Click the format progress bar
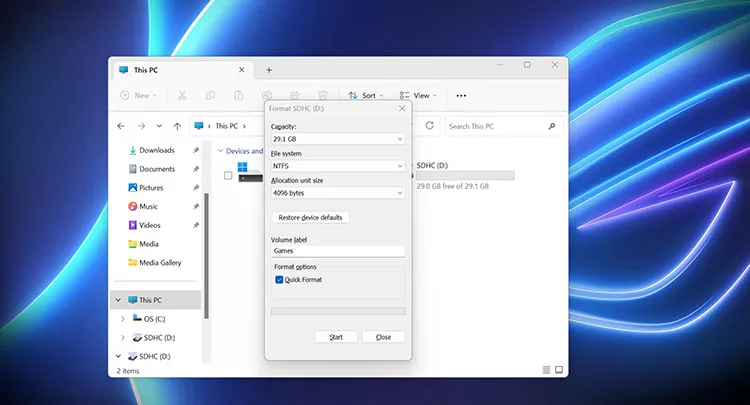The image size is (750, 405). [x=338, y=311]
